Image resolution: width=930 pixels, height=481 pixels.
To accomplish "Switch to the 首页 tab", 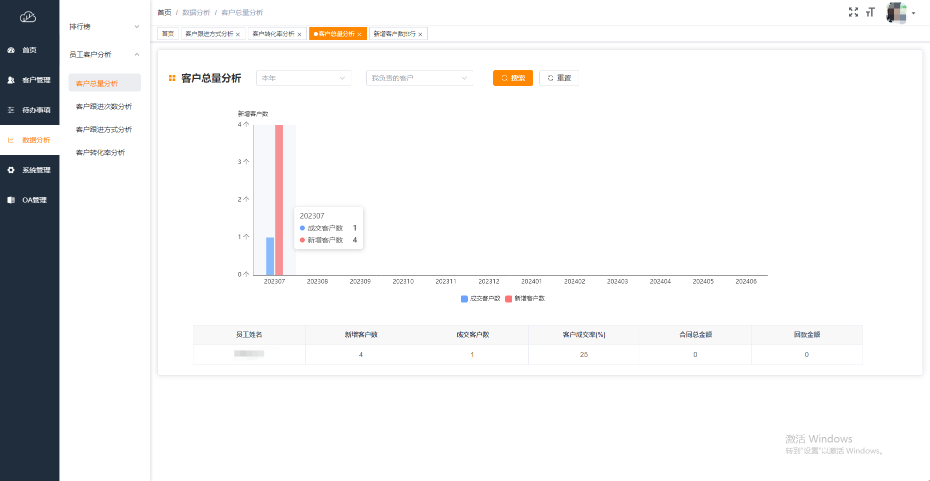I will pyautogui.click(x=167, y=34).
